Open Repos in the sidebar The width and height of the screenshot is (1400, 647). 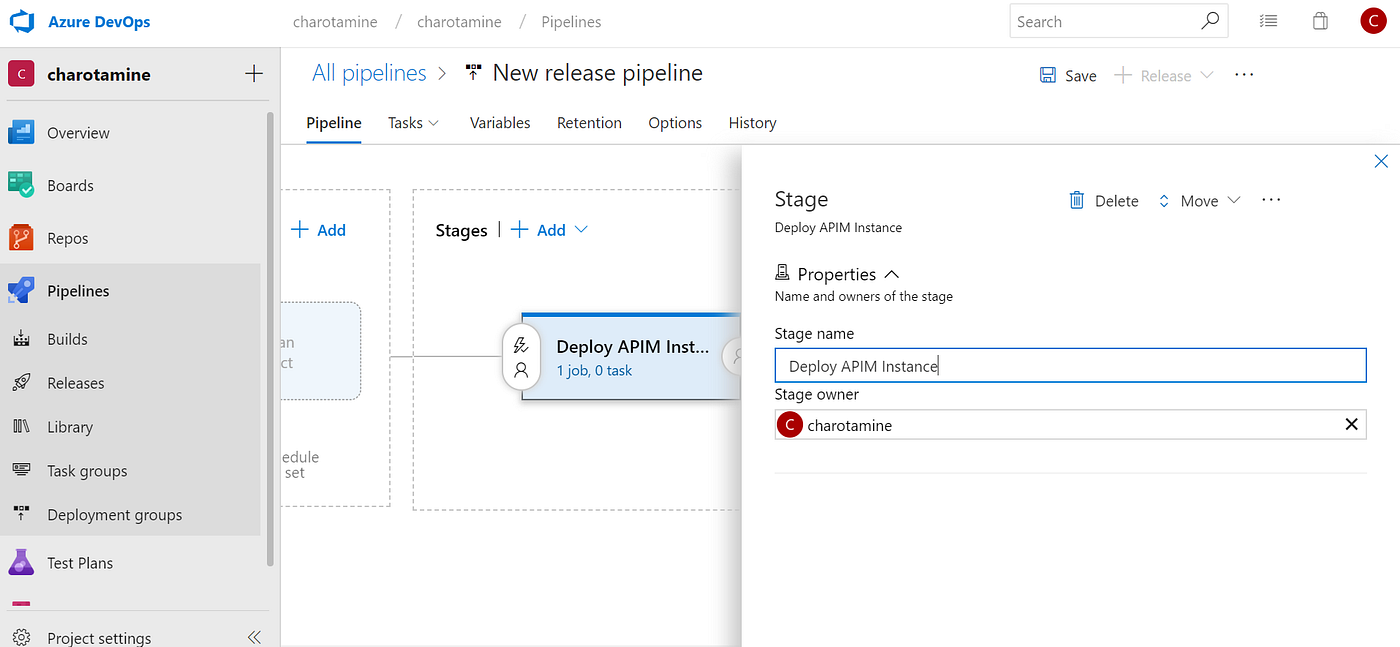tap(70, 237)
